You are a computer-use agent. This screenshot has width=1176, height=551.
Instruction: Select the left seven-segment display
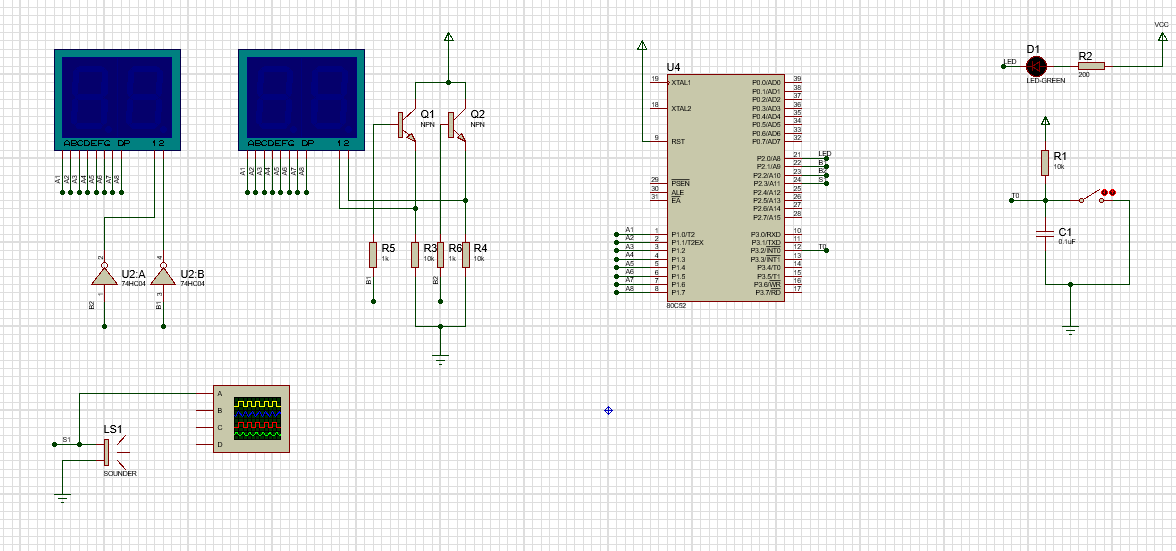point(118,100)
